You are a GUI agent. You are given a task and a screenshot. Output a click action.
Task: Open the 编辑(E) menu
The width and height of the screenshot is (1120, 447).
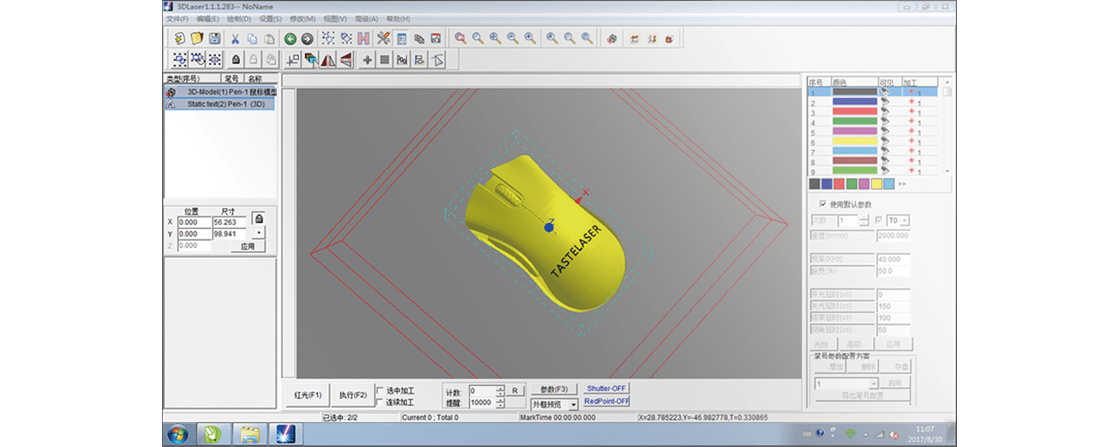pos(208,19)
